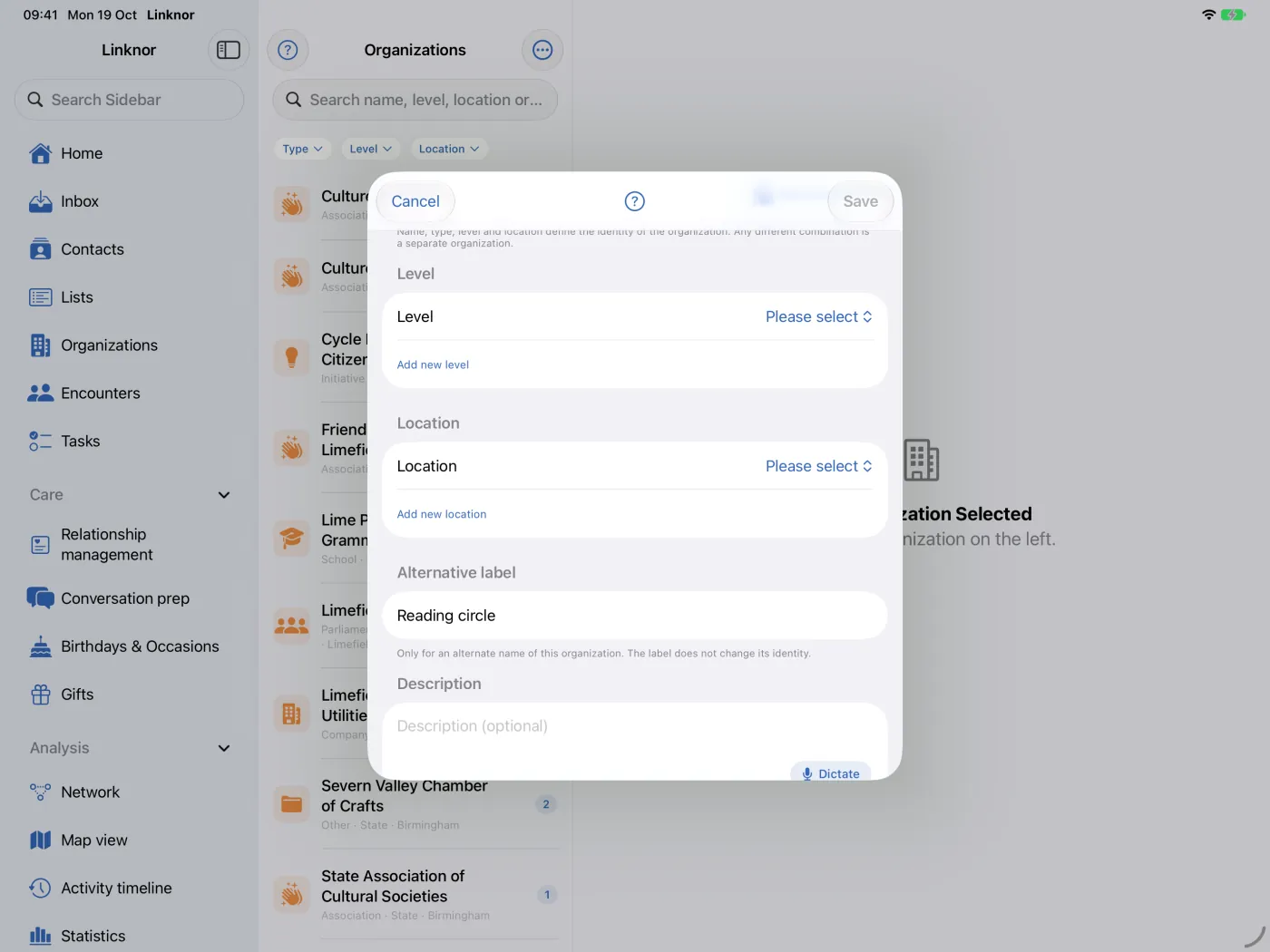Open Map view in sidebar
This screenshot has height=952, width=1270.
coord(129,840)
